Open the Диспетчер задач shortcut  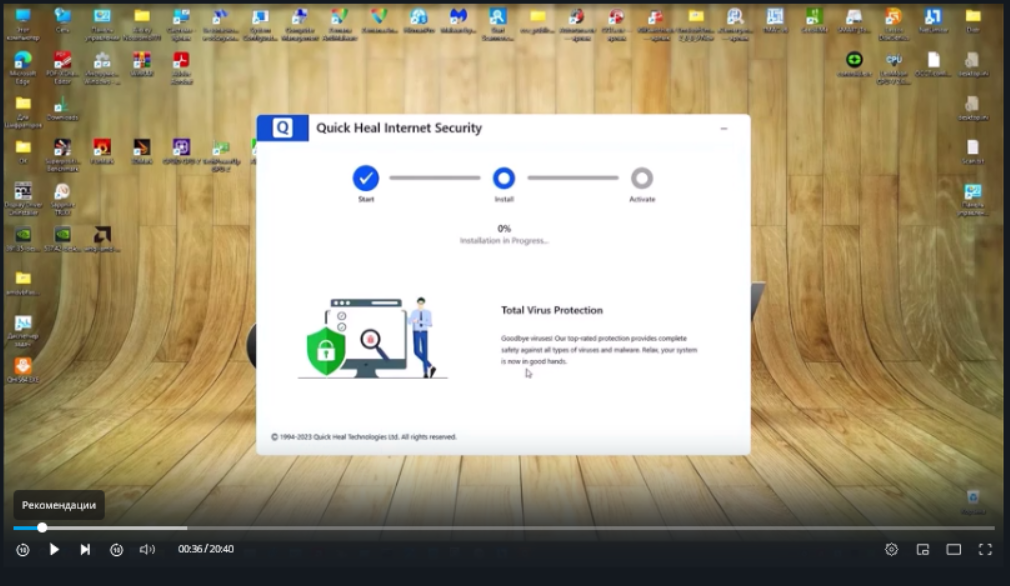[x=23, y=330]
